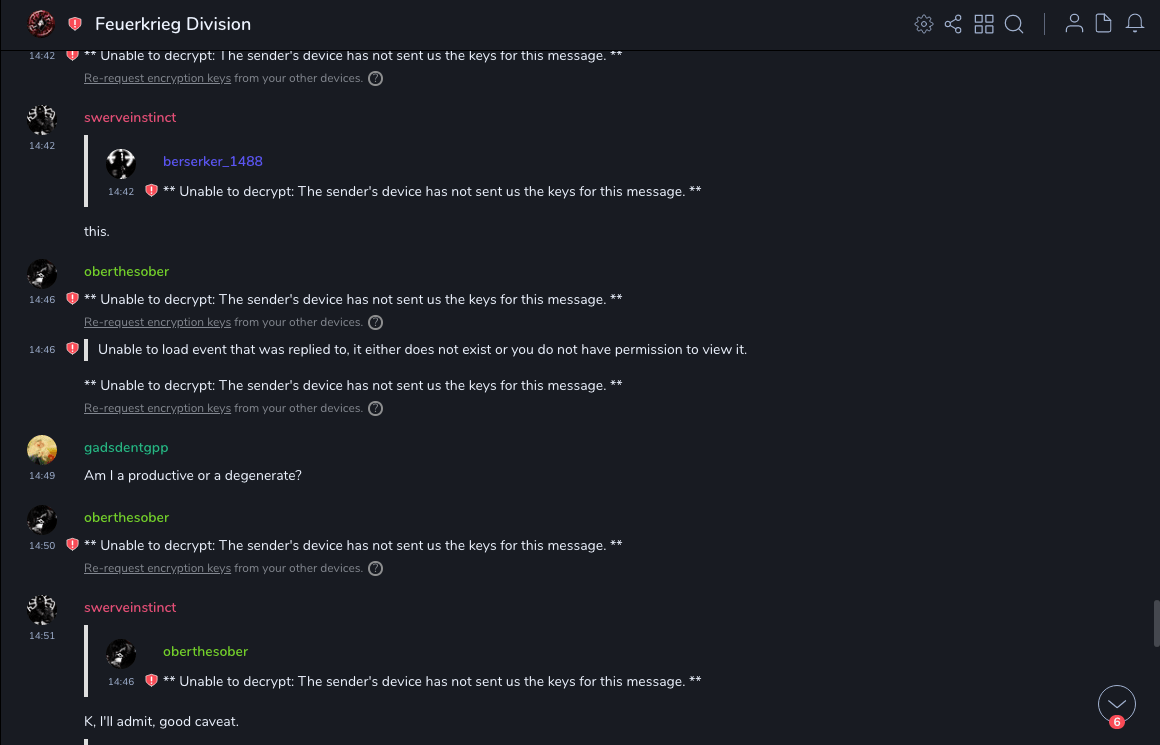Click swerveinstinct avatar at 14:51
This screenshot has width=1160, height=745.
click(x=41, y=610)
